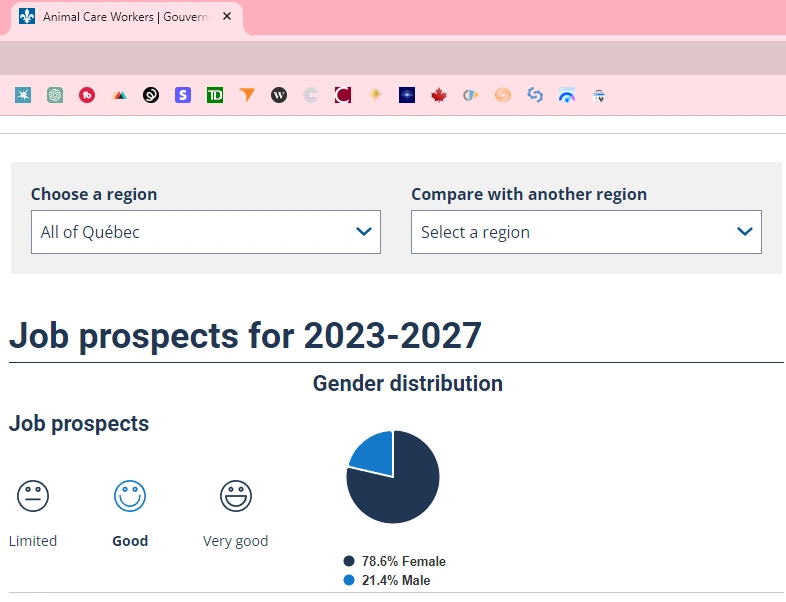Click the blue Male slice of pie chart

tap(374, 452)
